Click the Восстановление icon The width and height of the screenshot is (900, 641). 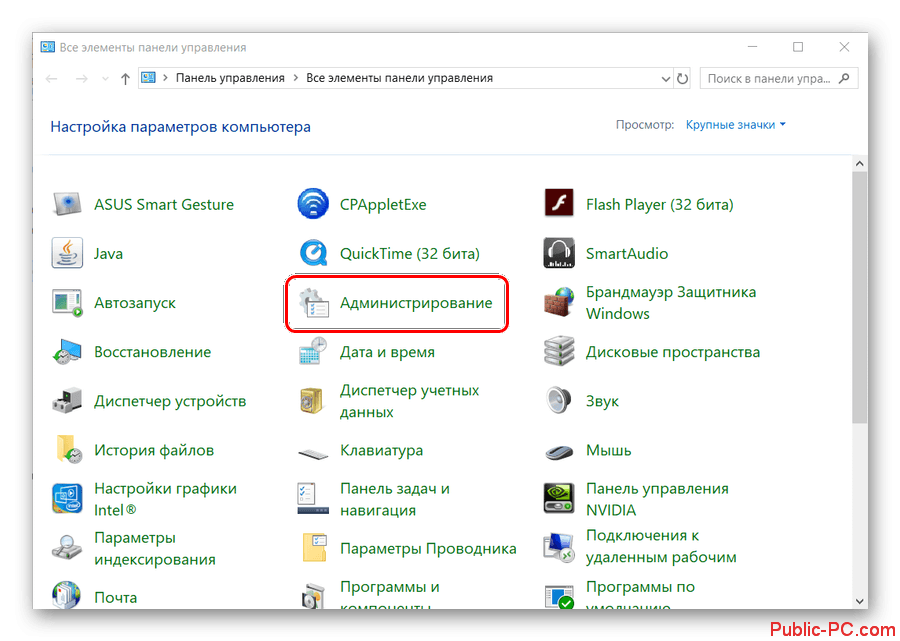coord(67,352)
